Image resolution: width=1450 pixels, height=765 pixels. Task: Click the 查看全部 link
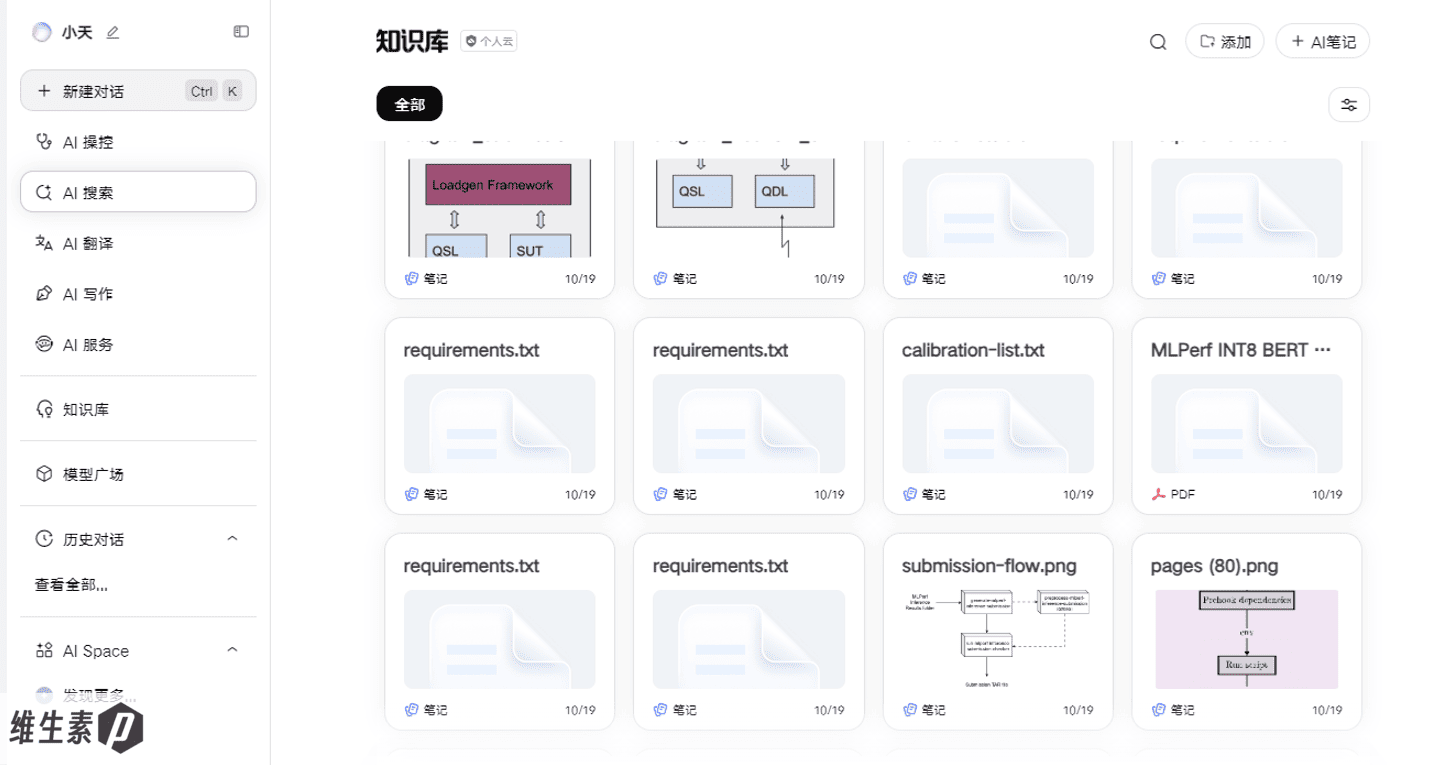pos(71,585)
